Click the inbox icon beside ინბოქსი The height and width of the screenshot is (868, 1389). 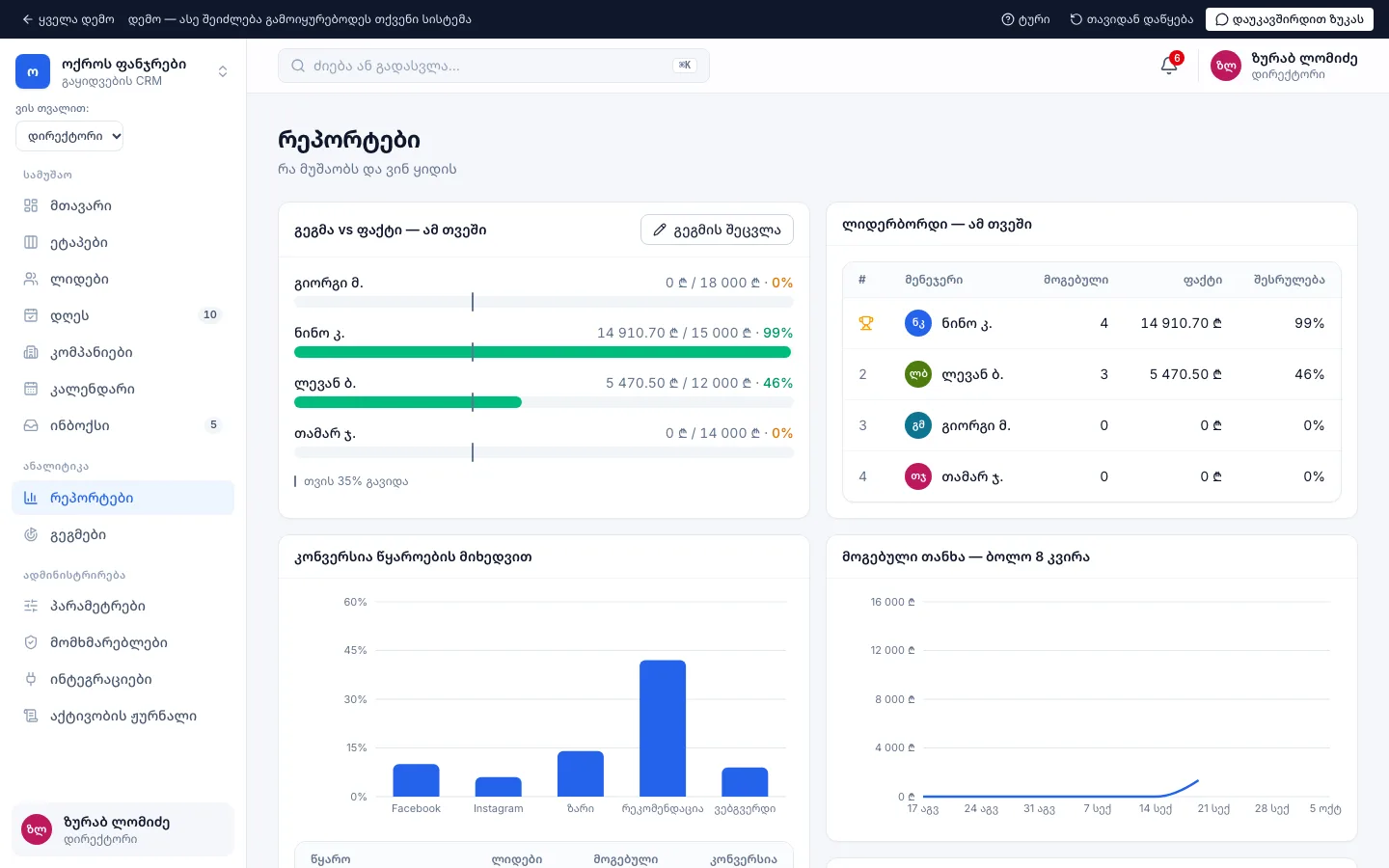click(x=31, y=425)
